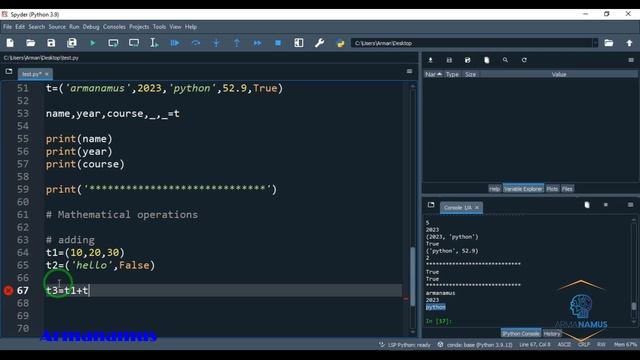
Task: Stop debugging with the blue square
Action: tap(278, 43)
